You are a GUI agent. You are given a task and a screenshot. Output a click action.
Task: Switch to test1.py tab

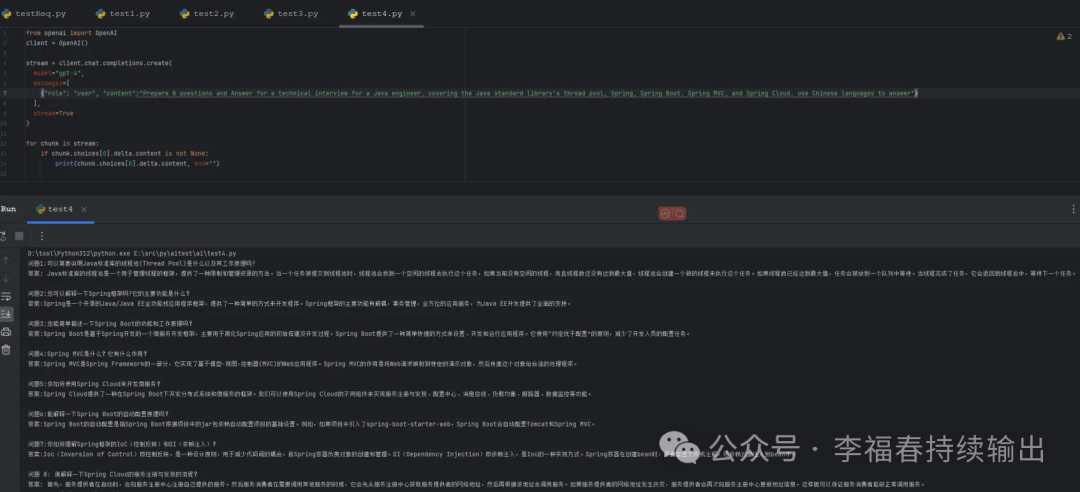(121, 14)
